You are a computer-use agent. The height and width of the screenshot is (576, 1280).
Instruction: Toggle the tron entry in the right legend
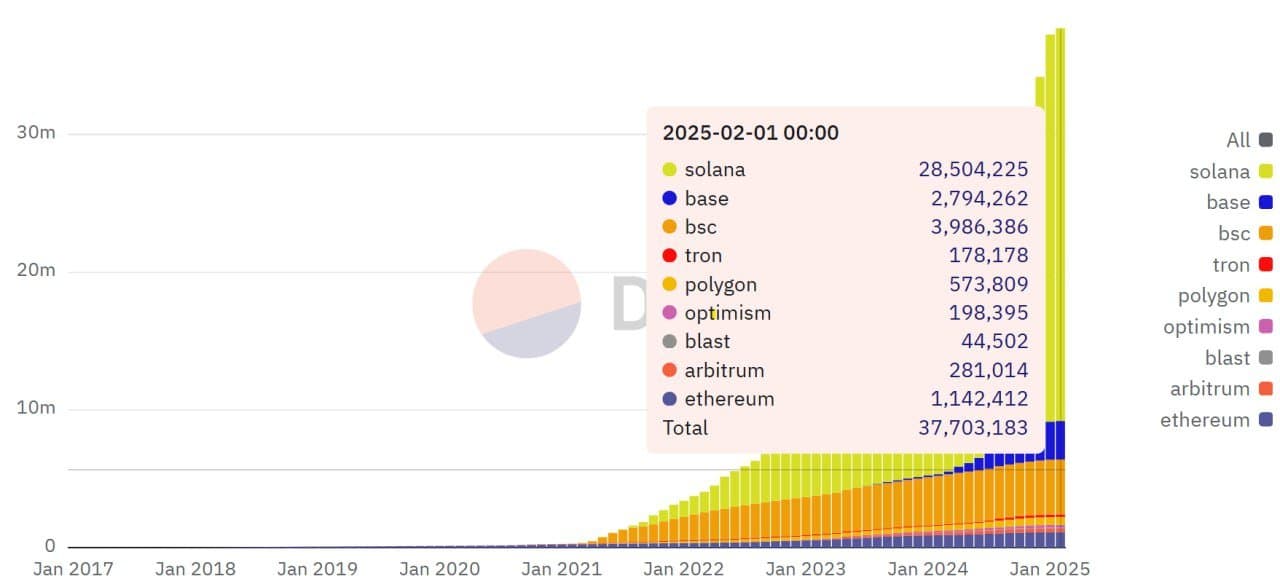1243,265
